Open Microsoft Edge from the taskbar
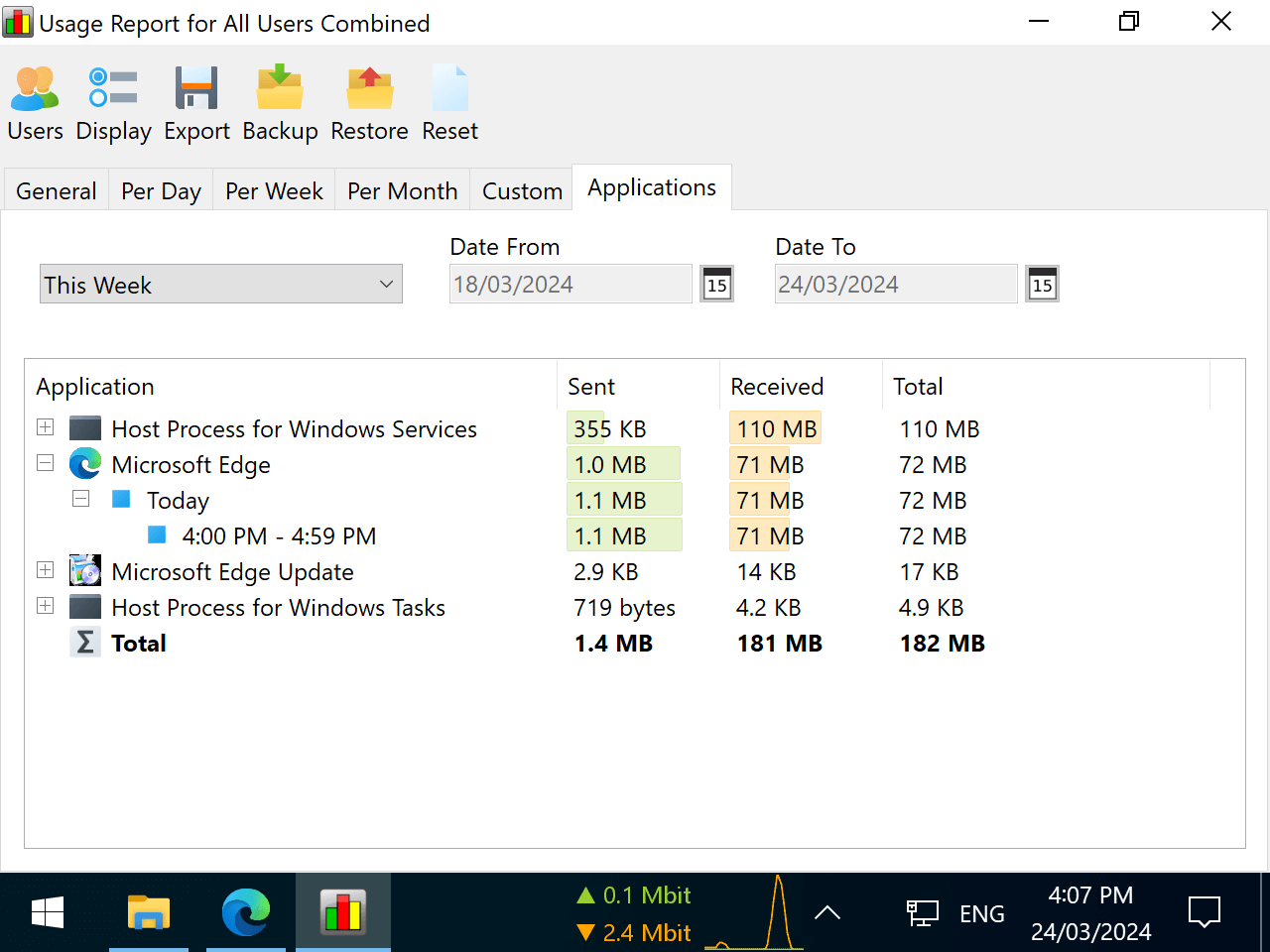Screen dimensions: 1270x952 (246, 912)
